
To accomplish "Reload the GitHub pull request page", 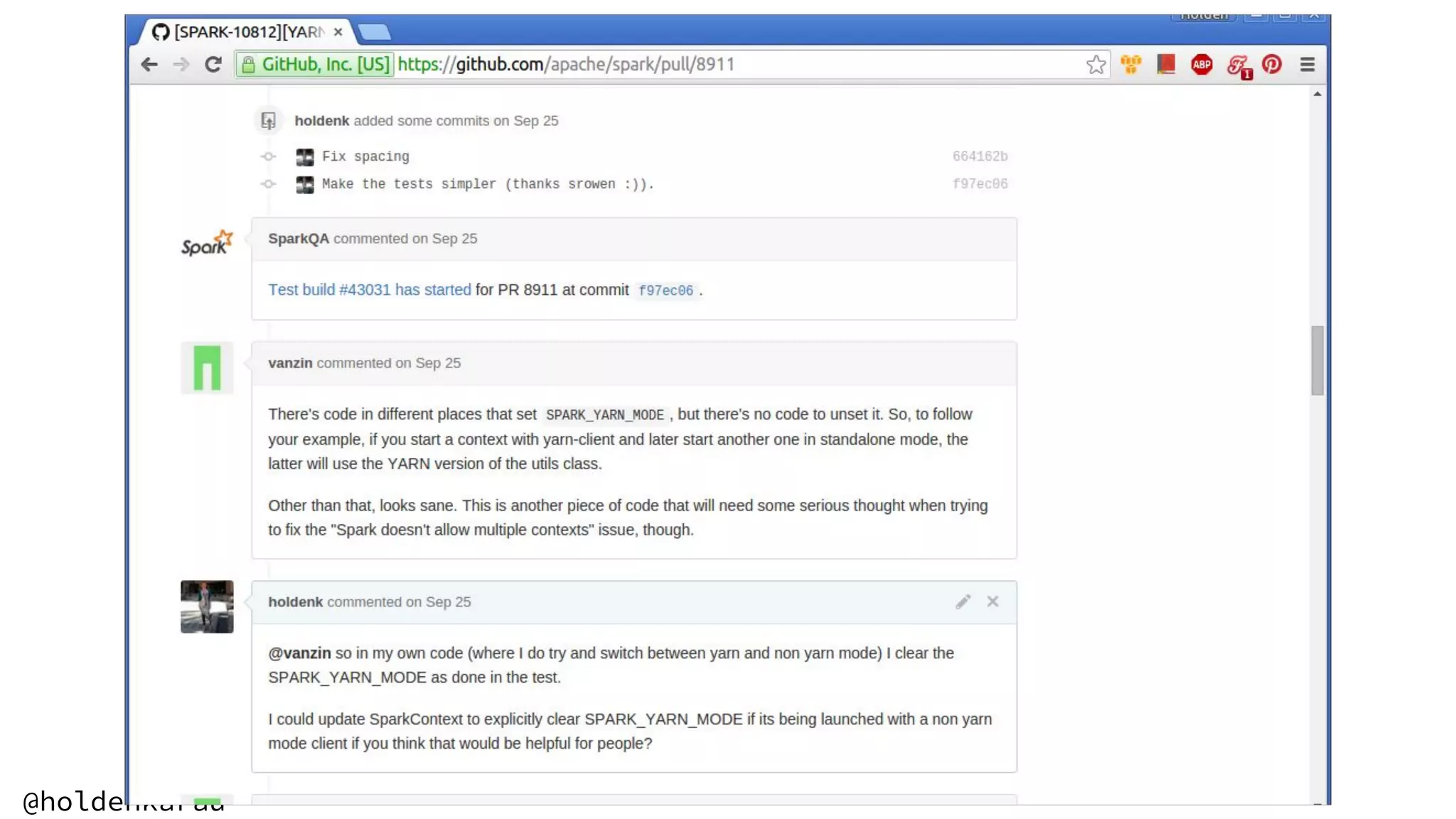I will (213, 65).
